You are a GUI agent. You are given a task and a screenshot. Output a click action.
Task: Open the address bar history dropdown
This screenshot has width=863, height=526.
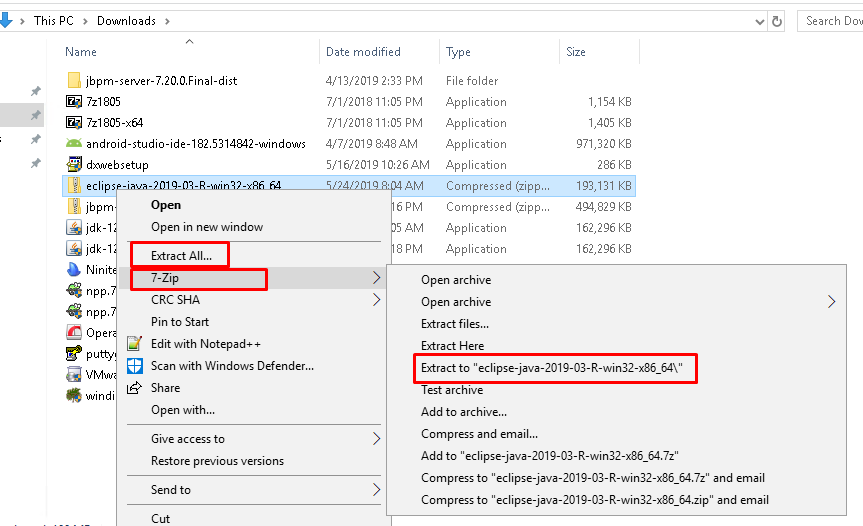click(760, 21)
